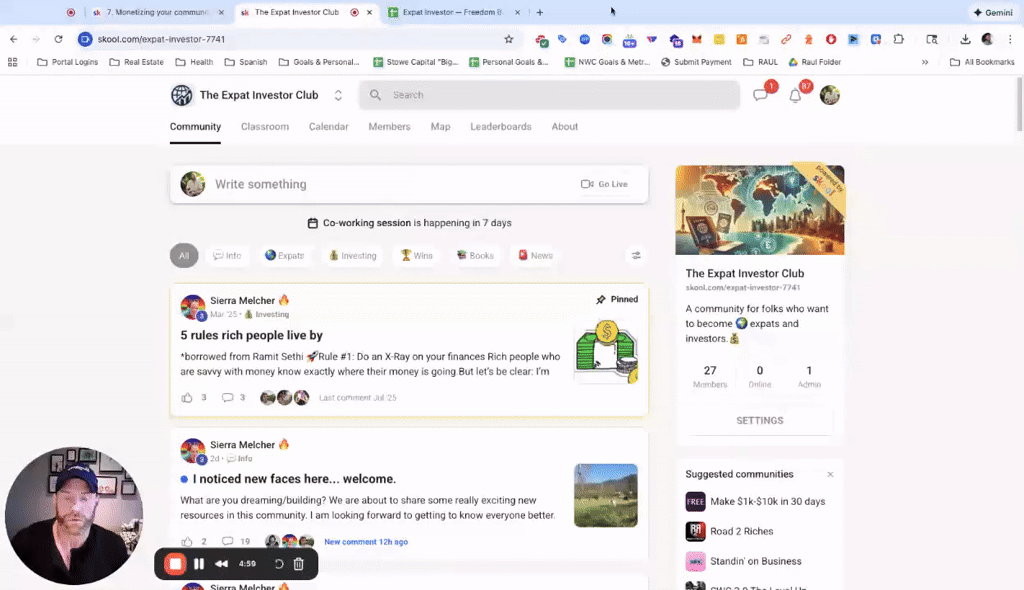Screen dimensions: 1024x590
Task: Open the Real Estate bookmarks folder
Action: coord(136,62)
